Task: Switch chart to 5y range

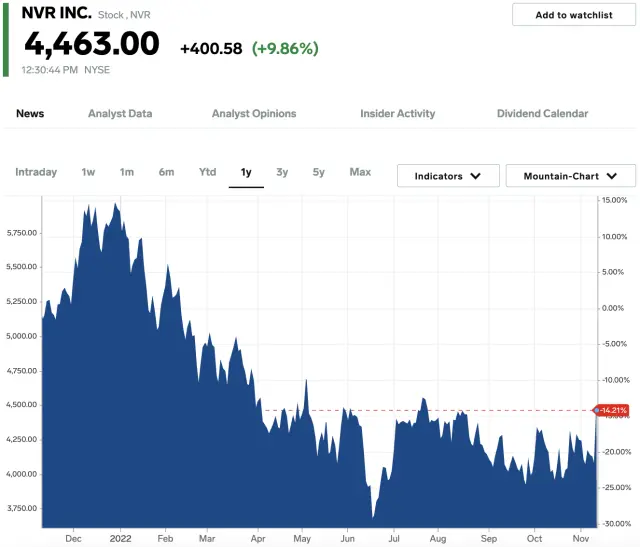Action: (x=318, y=172)
